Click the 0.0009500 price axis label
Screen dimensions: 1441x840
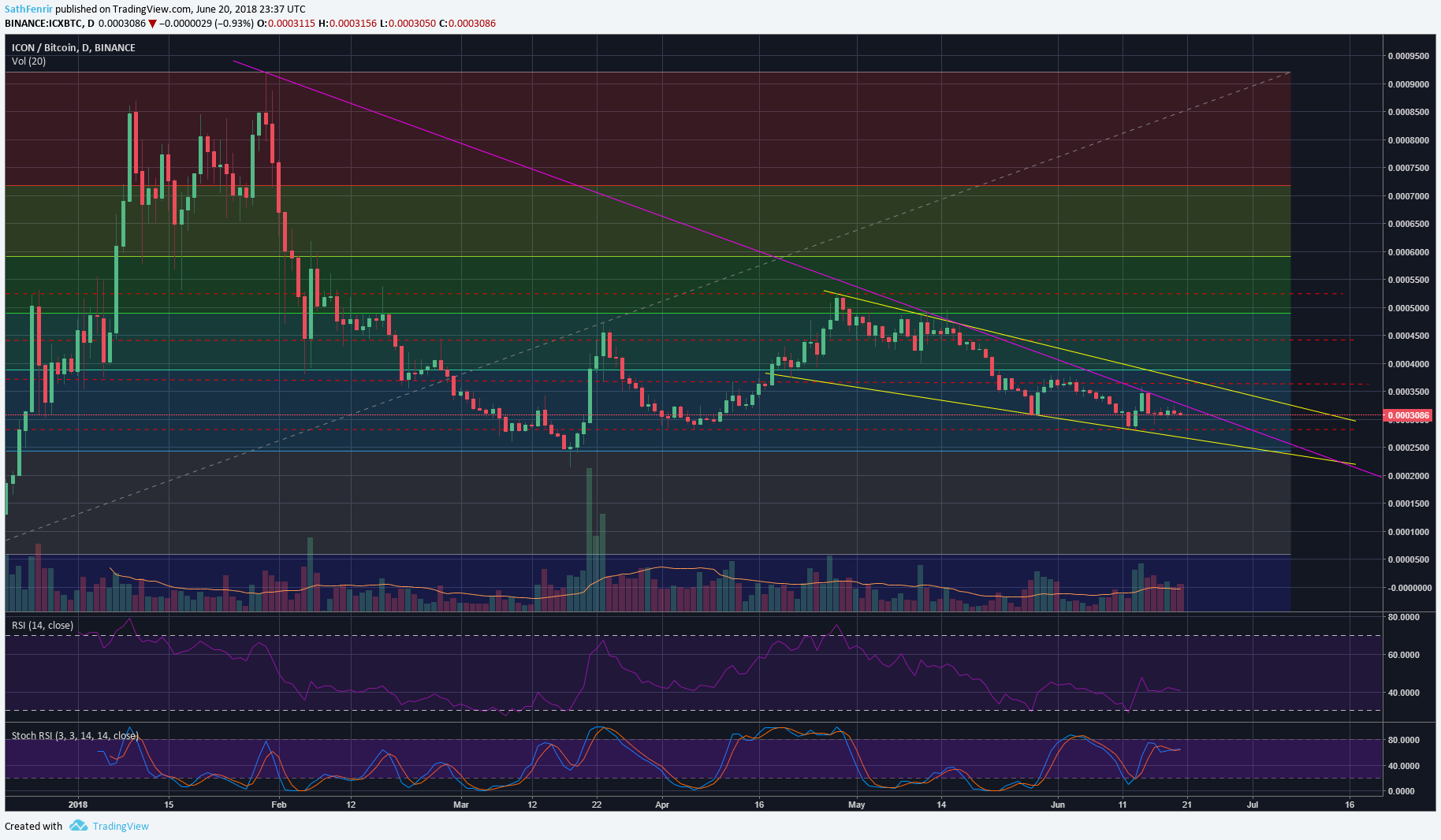click(1408, 56)
